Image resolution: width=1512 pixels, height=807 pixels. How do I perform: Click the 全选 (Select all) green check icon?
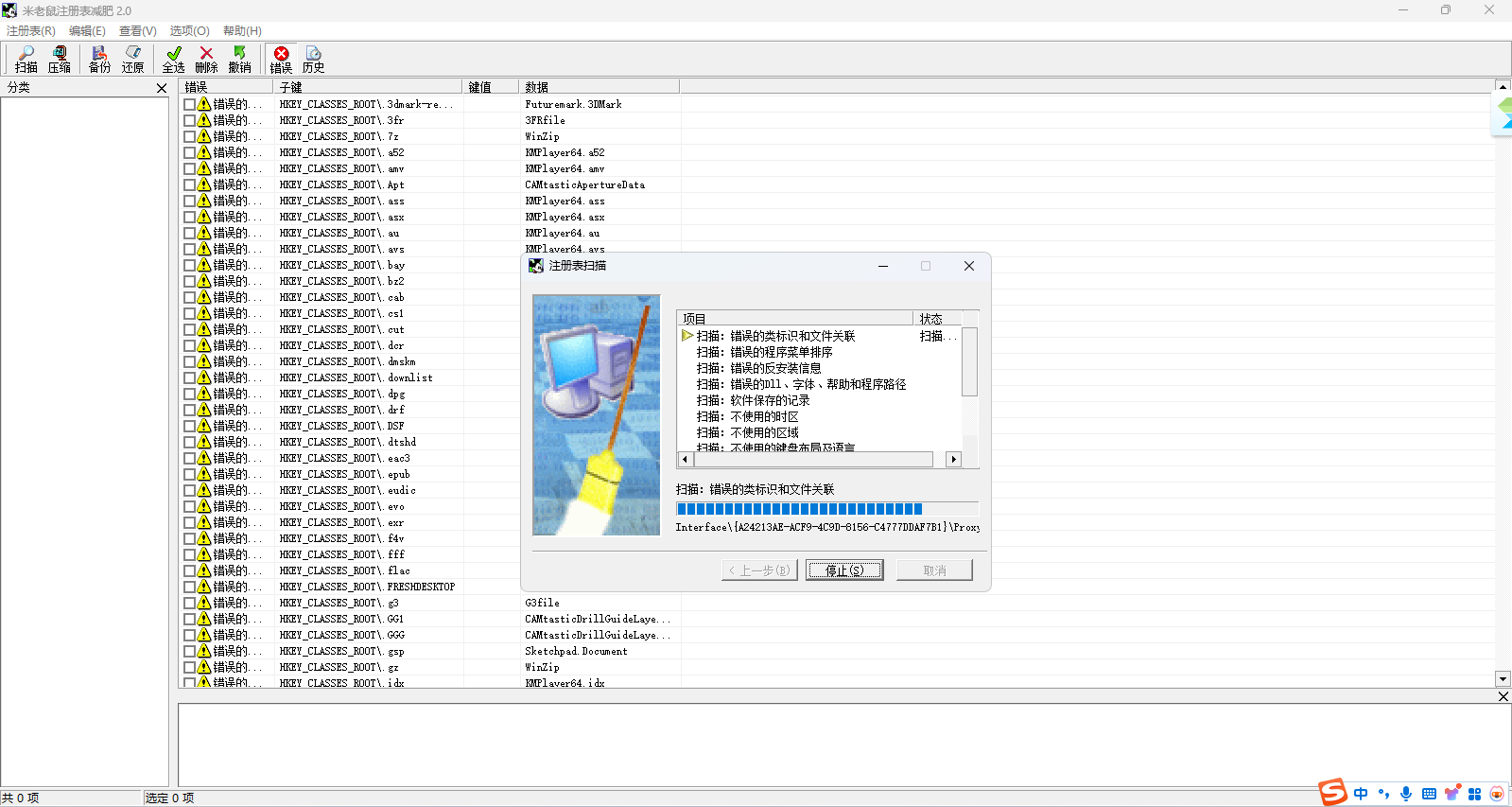(174, 59)
